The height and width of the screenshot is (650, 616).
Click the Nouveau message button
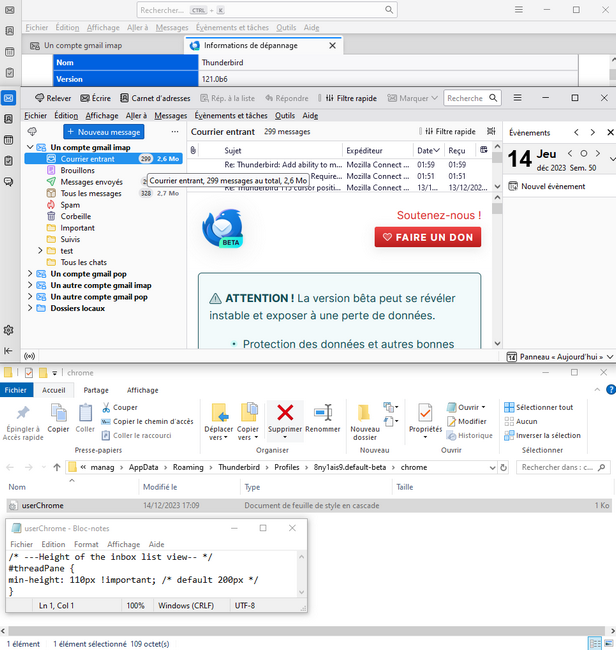pos(104,132)
